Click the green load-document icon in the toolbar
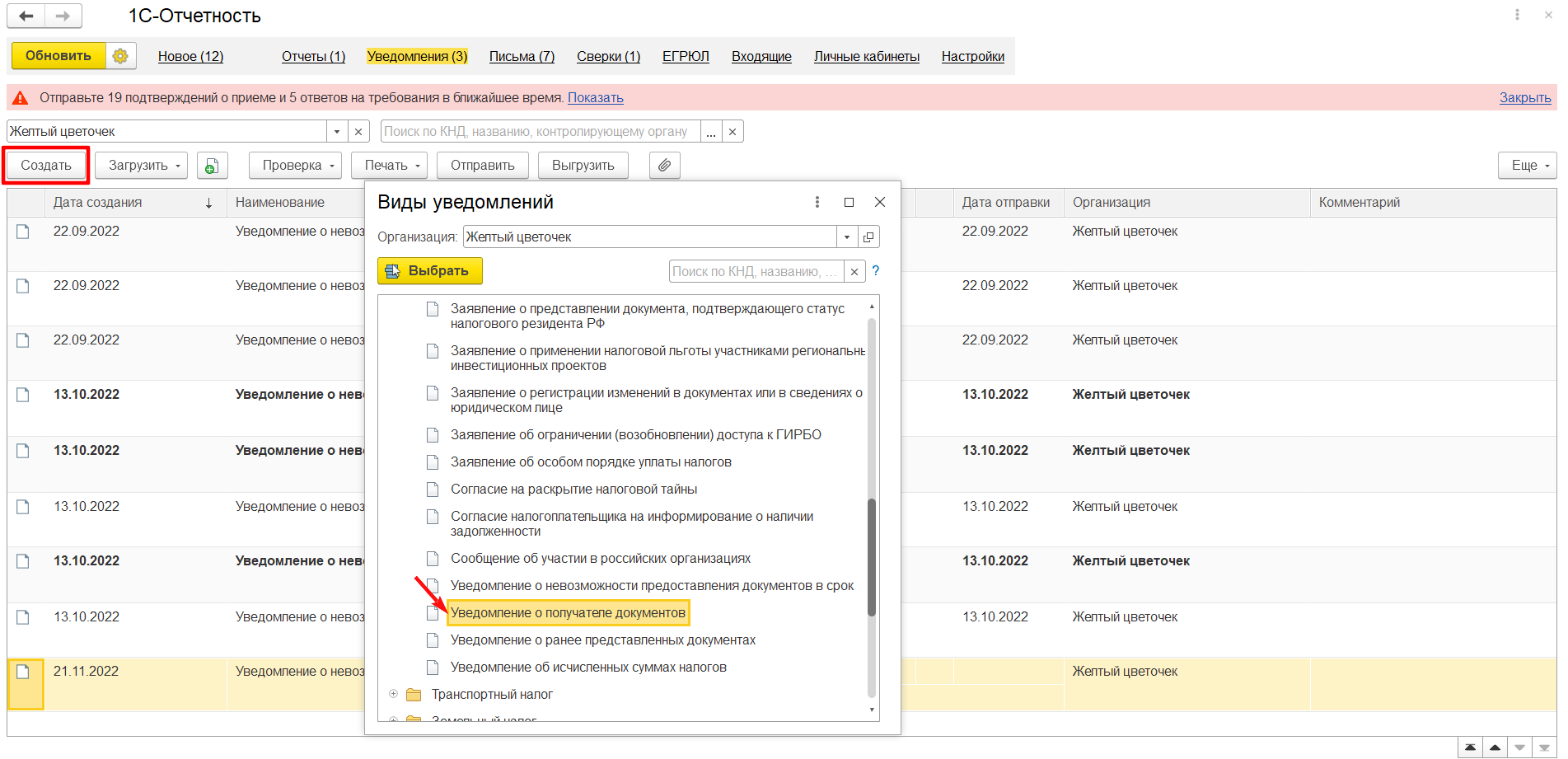The image size is (1568, 759). (212, 166)
